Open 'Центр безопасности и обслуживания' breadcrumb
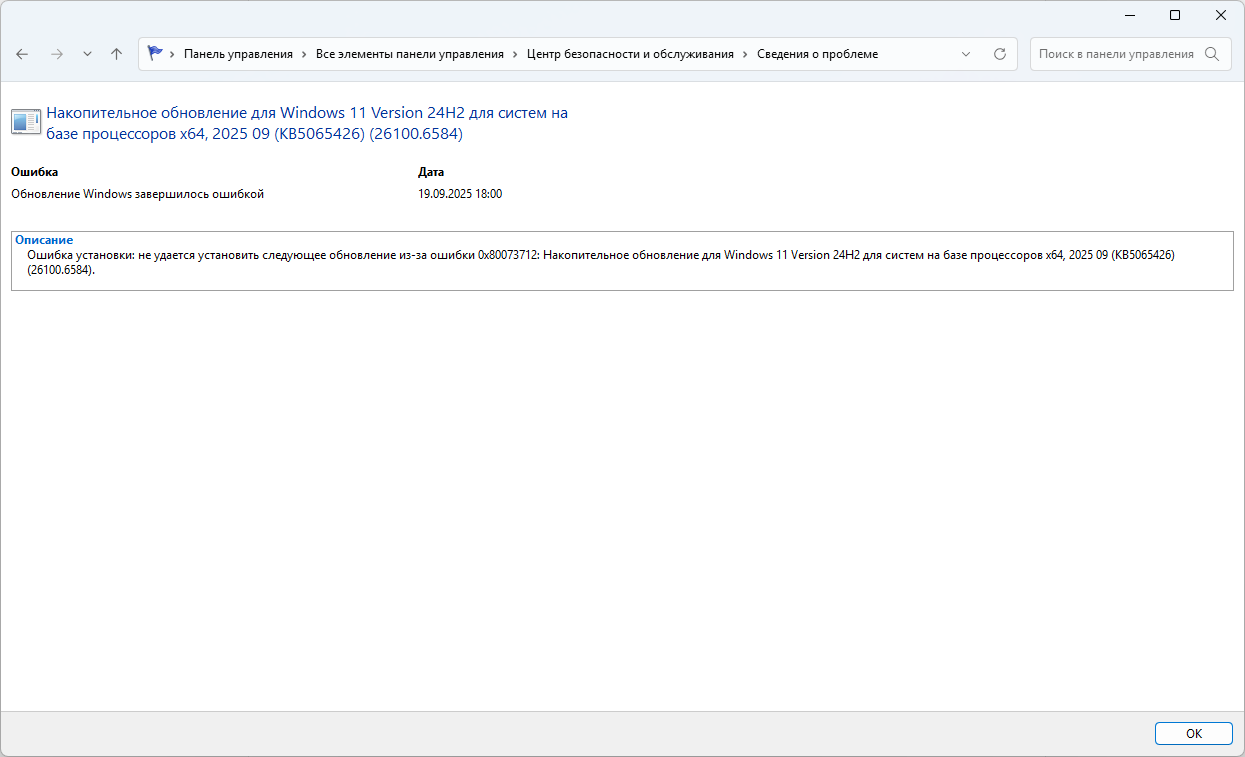 point(630,54)
